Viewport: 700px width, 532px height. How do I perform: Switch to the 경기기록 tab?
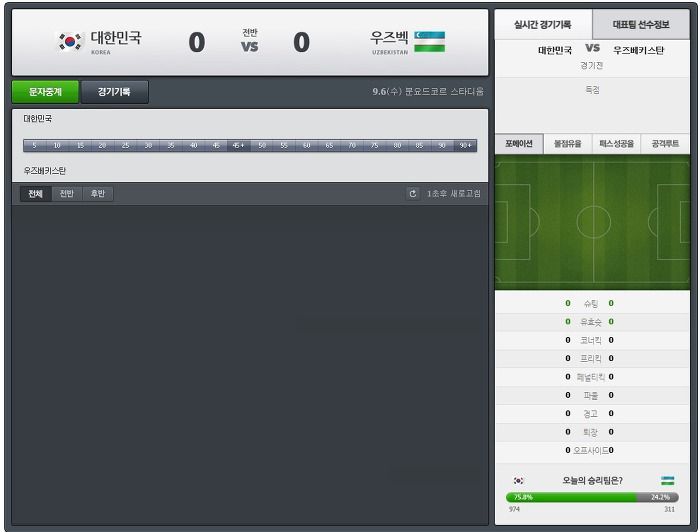coord(114,92)
